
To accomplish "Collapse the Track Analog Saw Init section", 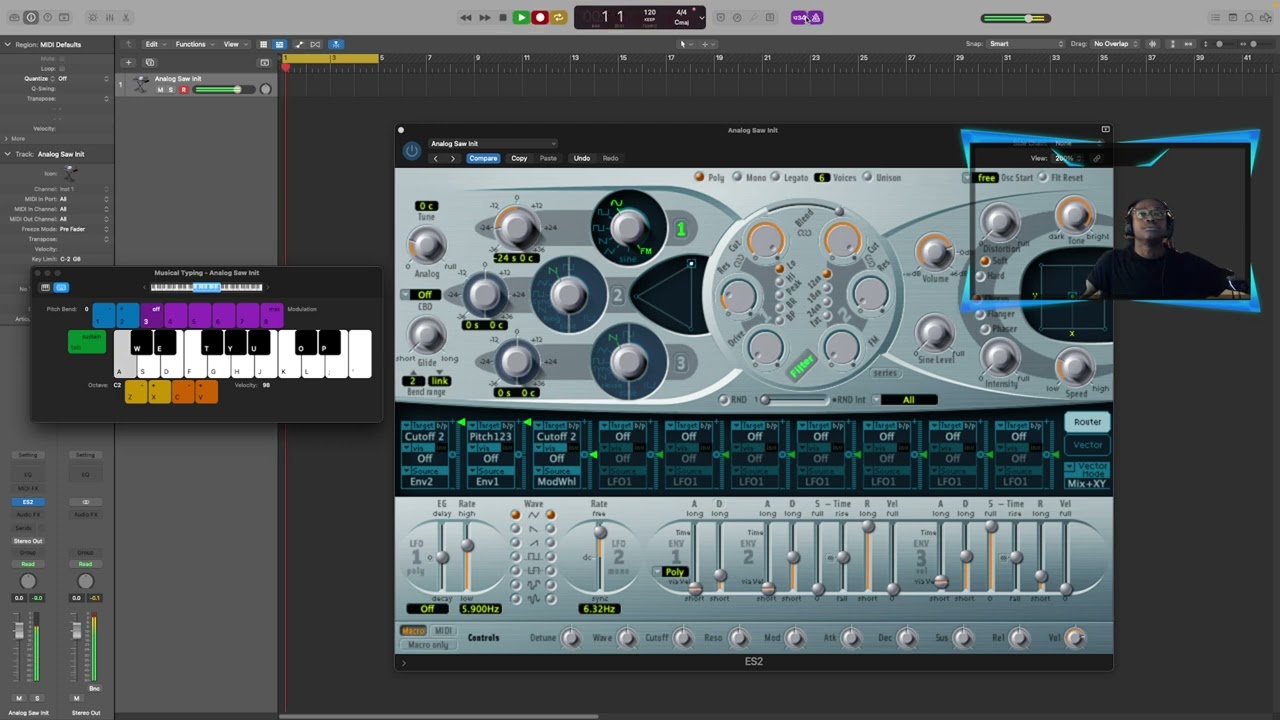I will (7, 154).
